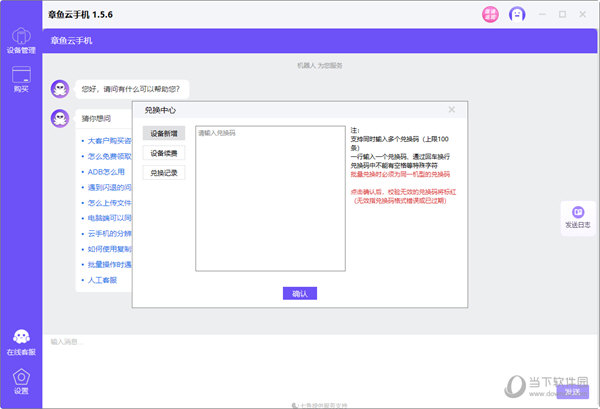Screen dimensions: 600x409
Task: Click the 确认 button
Action: (x=300, y=293)
